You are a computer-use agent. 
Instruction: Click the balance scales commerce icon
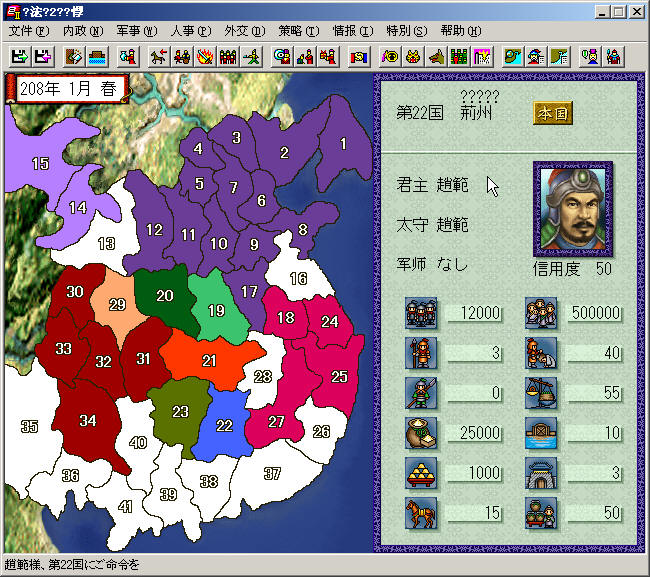pyautogui.click(x=541, y=392)
